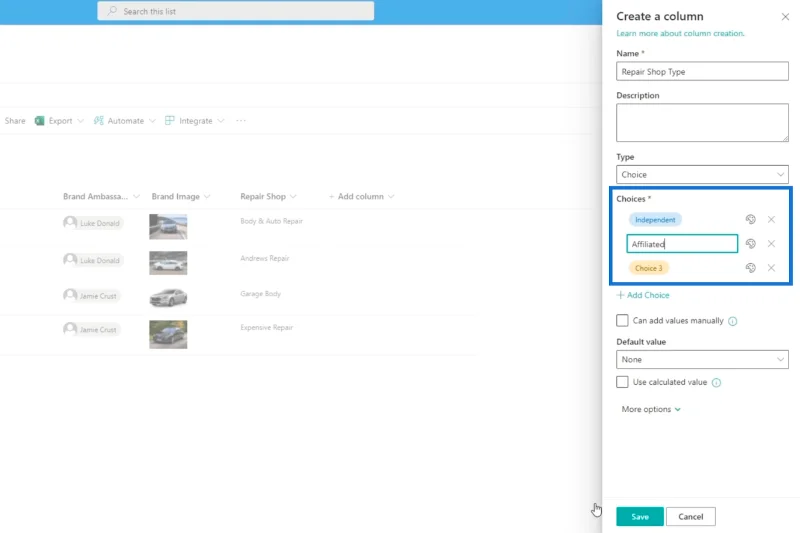
Task: Click the Integrate icon
Action: [170, 121]
